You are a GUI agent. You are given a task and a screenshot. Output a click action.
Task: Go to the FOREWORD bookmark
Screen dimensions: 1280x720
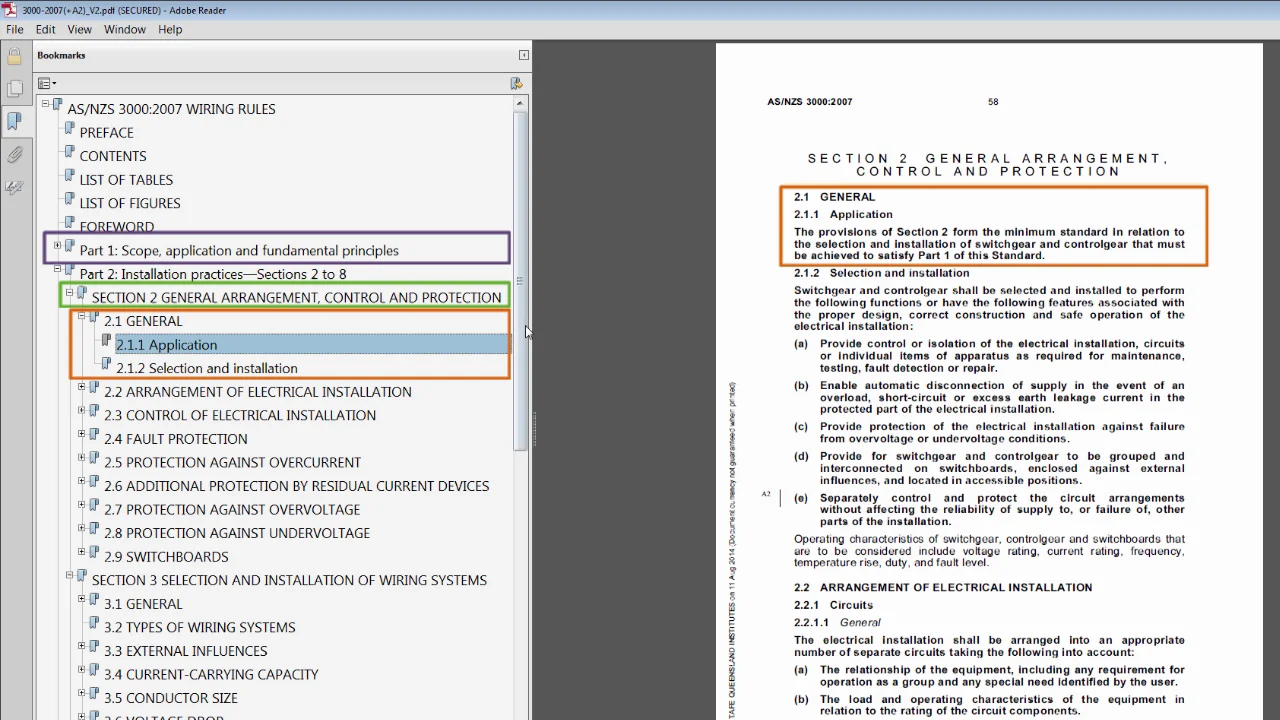coord(117,227)
